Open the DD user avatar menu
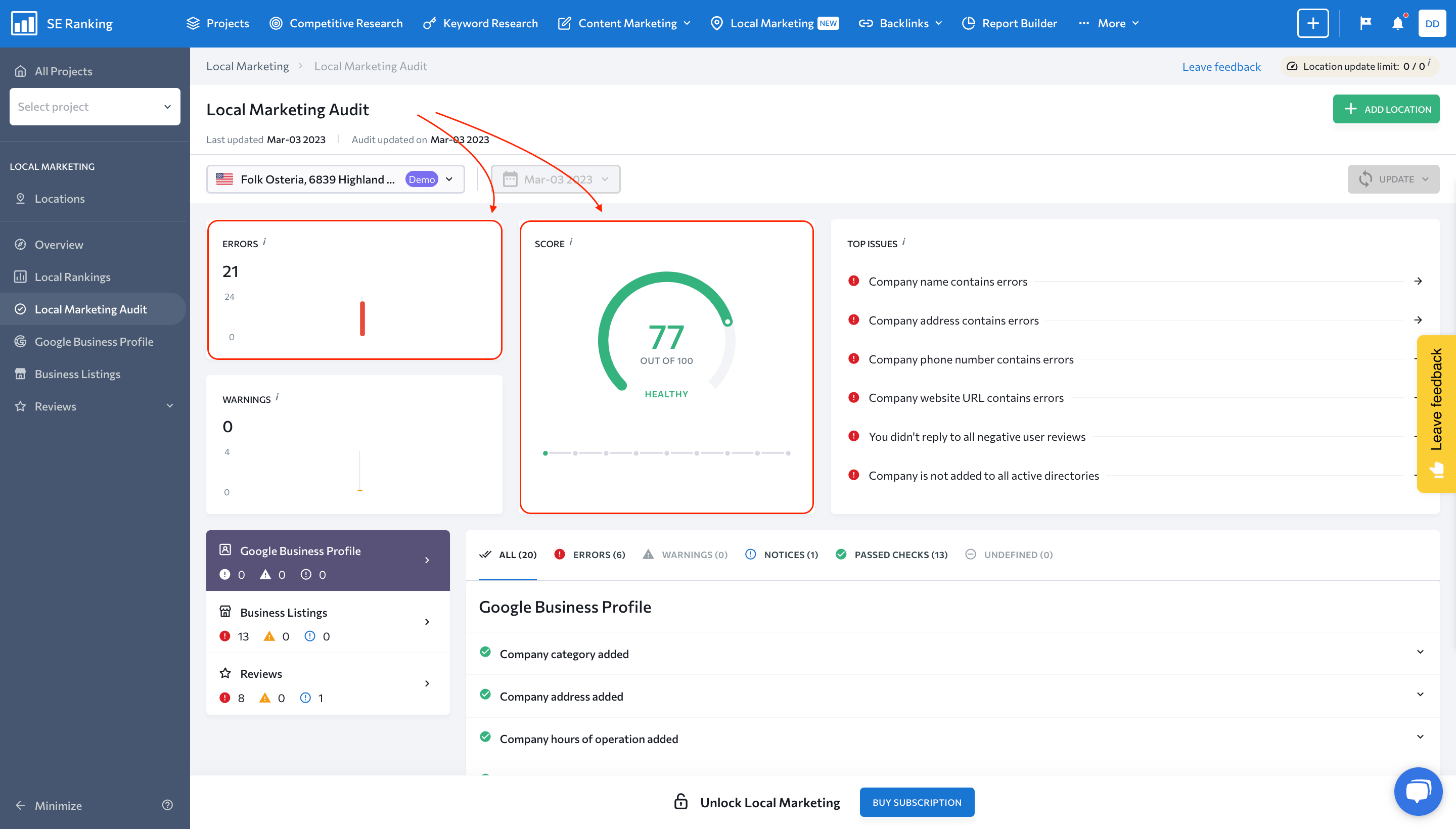Viewport: 1456px width, 829px height. (x=1432, y=23)
